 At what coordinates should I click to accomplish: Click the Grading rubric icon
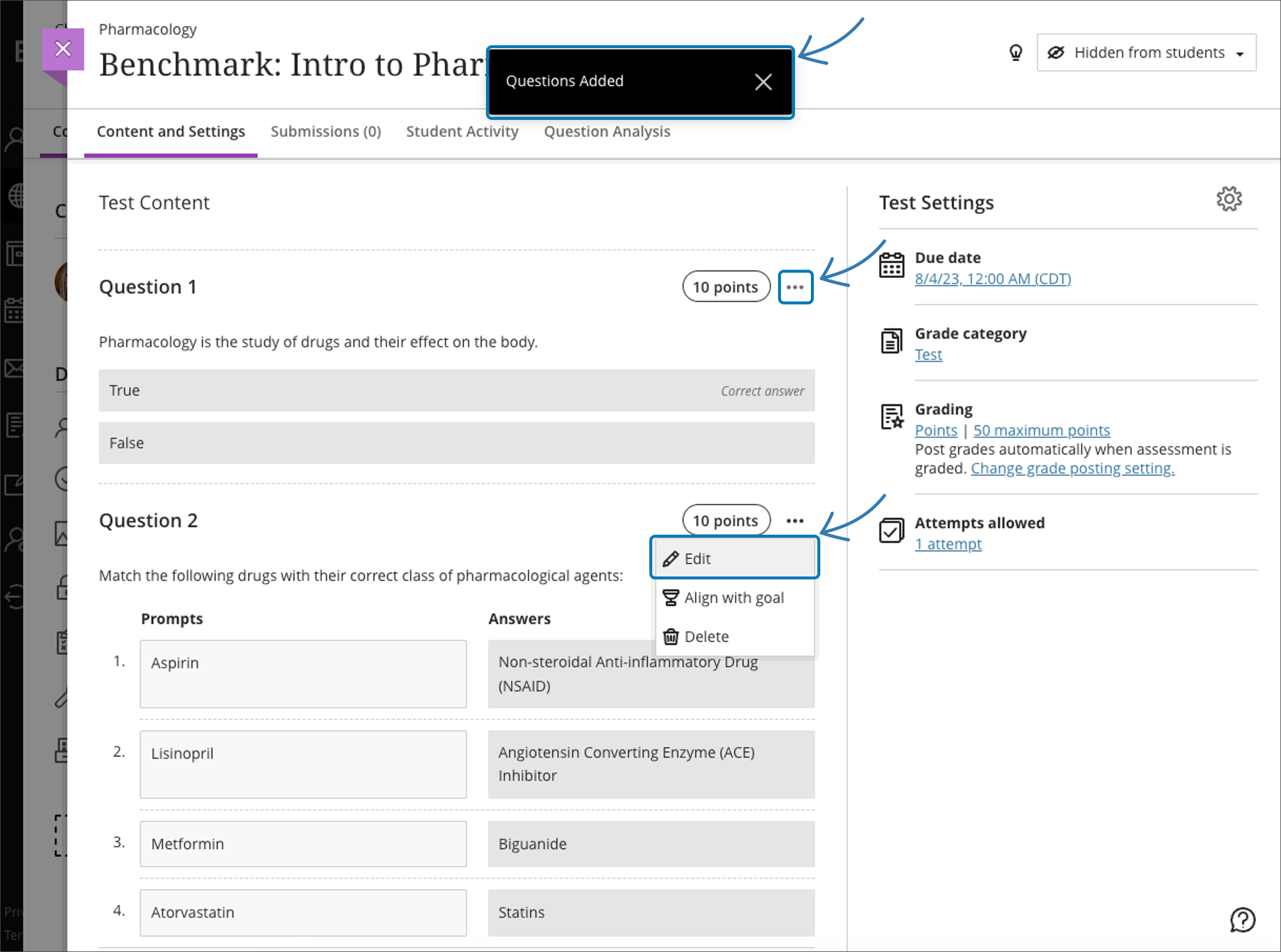[x=891, y=417]
